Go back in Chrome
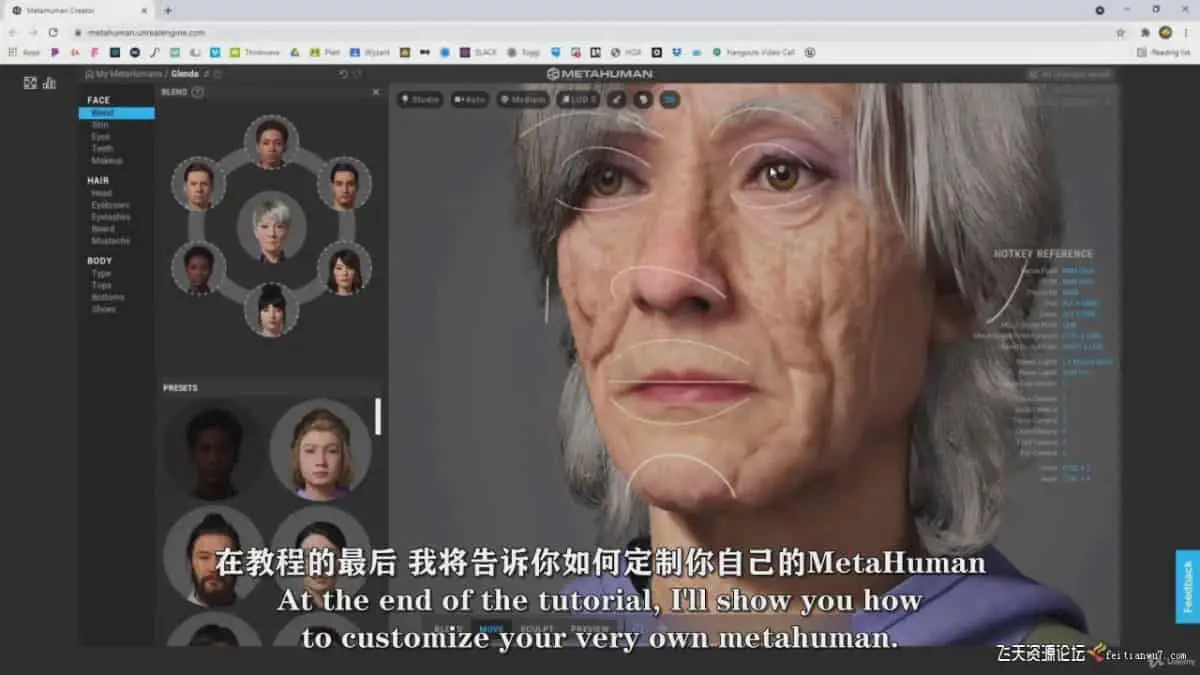The height and width of the screenshot is (675, 1200). pos(12,32)
